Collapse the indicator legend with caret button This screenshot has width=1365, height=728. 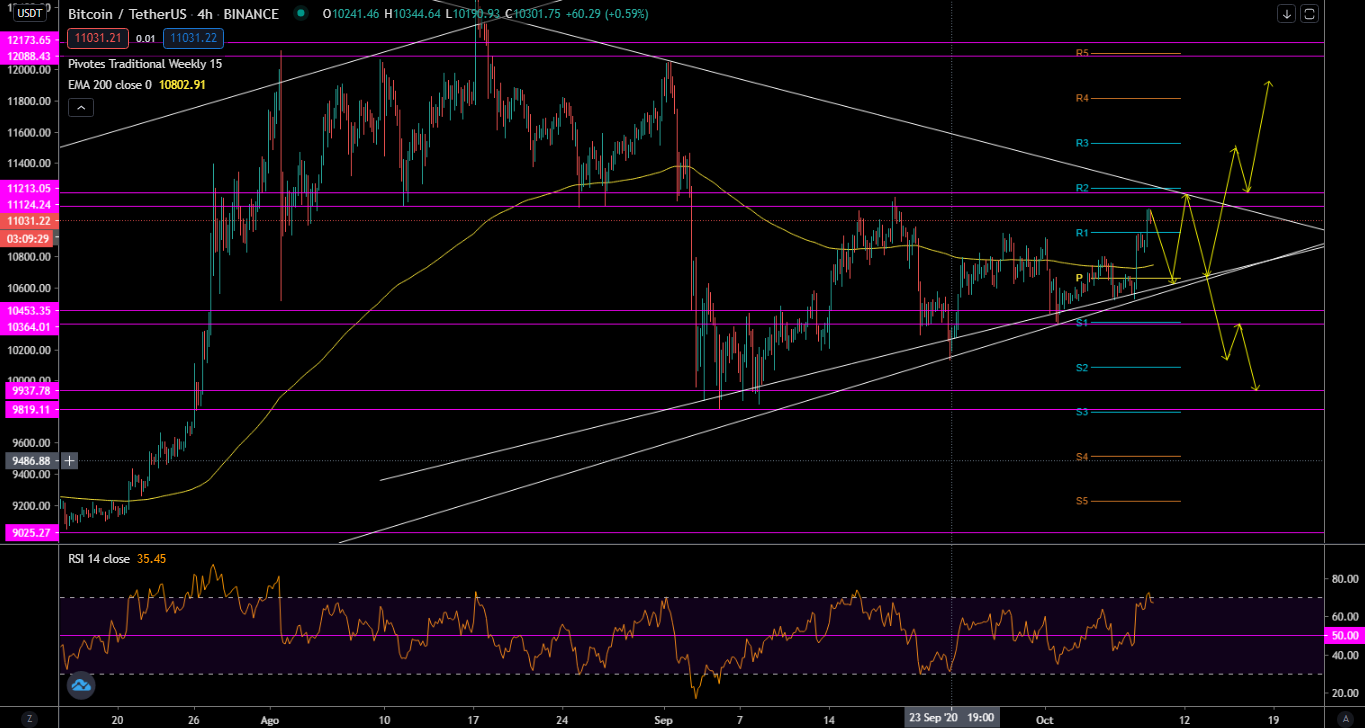pos(81,108)
